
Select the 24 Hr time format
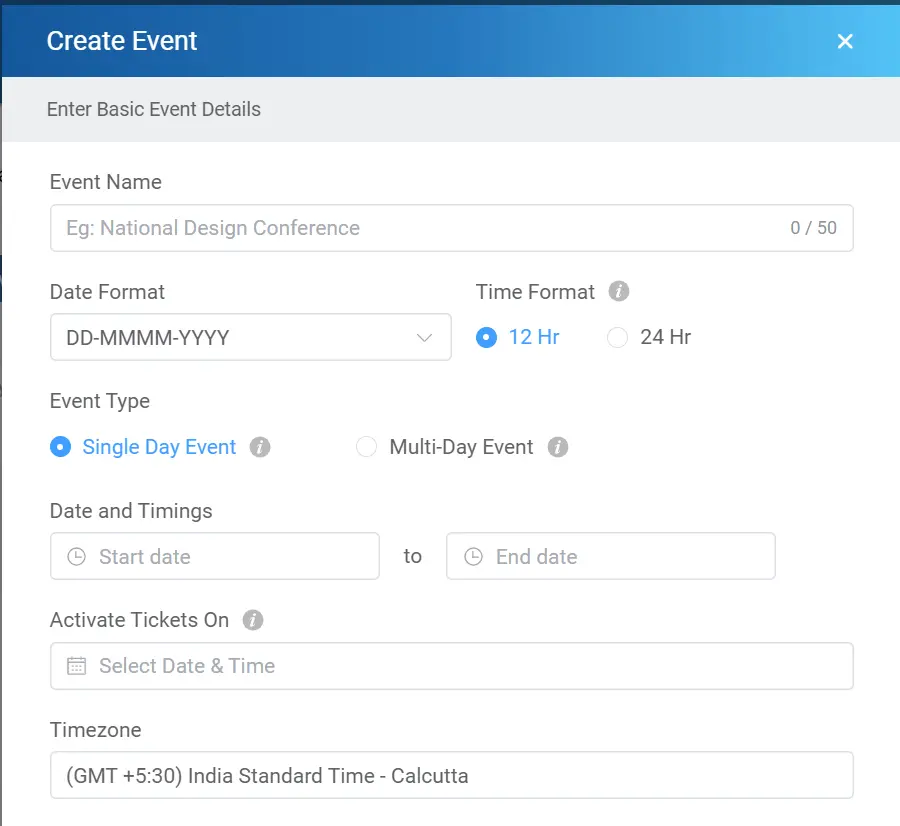point(649,337)
